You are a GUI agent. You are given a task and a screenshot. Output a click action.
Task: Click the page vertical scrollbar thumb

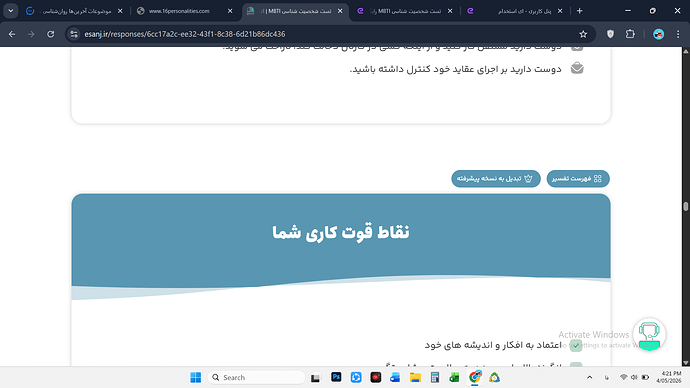(x=685, y=206)
